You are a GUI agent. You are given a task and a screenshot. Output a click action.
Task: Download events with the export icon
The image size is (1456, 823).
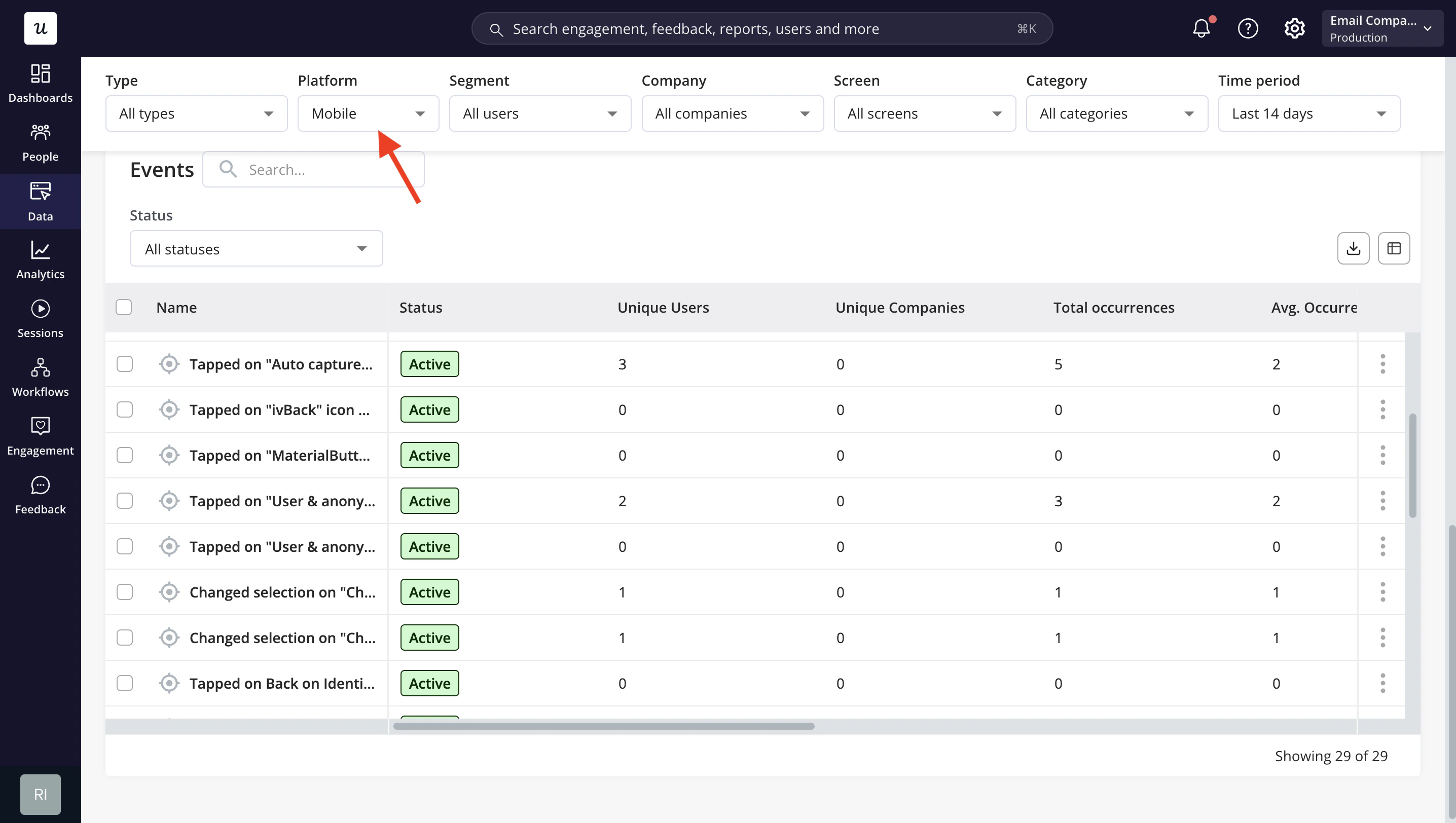(1353, 248)
